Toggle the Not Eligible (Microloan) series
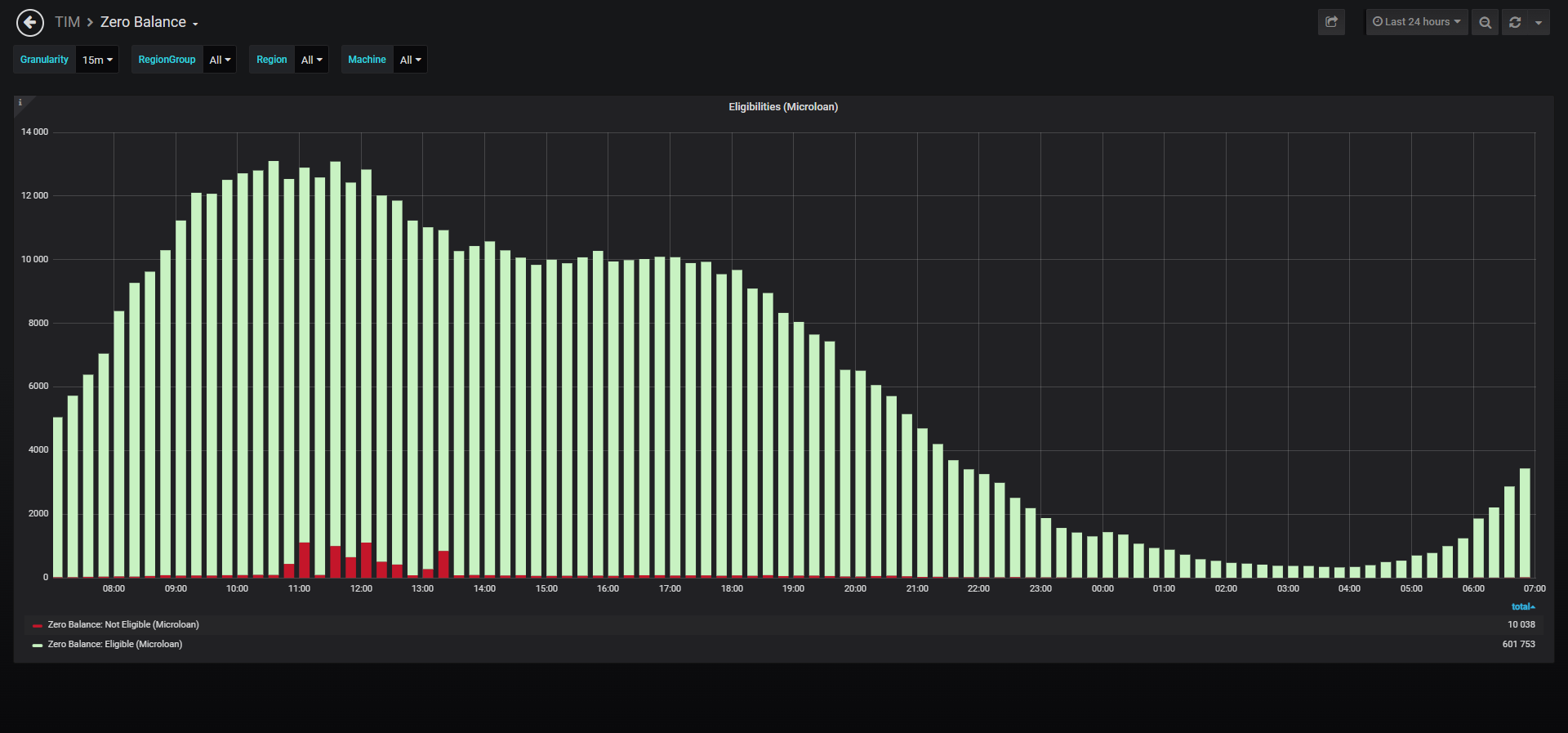 (x=123, y=624)
